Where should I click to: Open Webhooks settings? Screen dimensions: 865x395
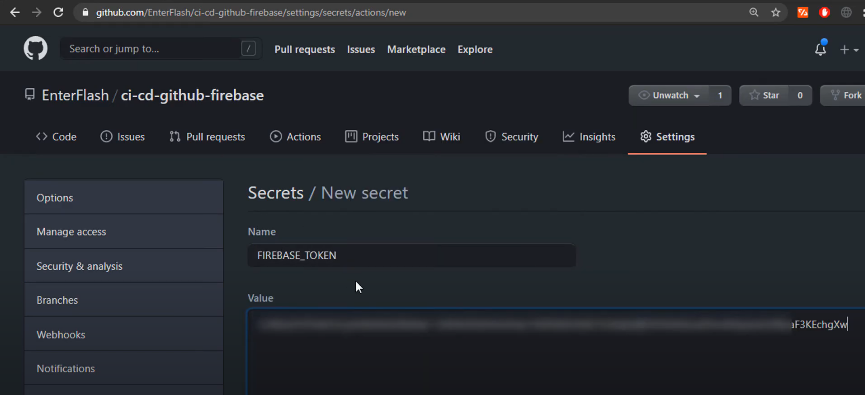click(x=124, y=334)
